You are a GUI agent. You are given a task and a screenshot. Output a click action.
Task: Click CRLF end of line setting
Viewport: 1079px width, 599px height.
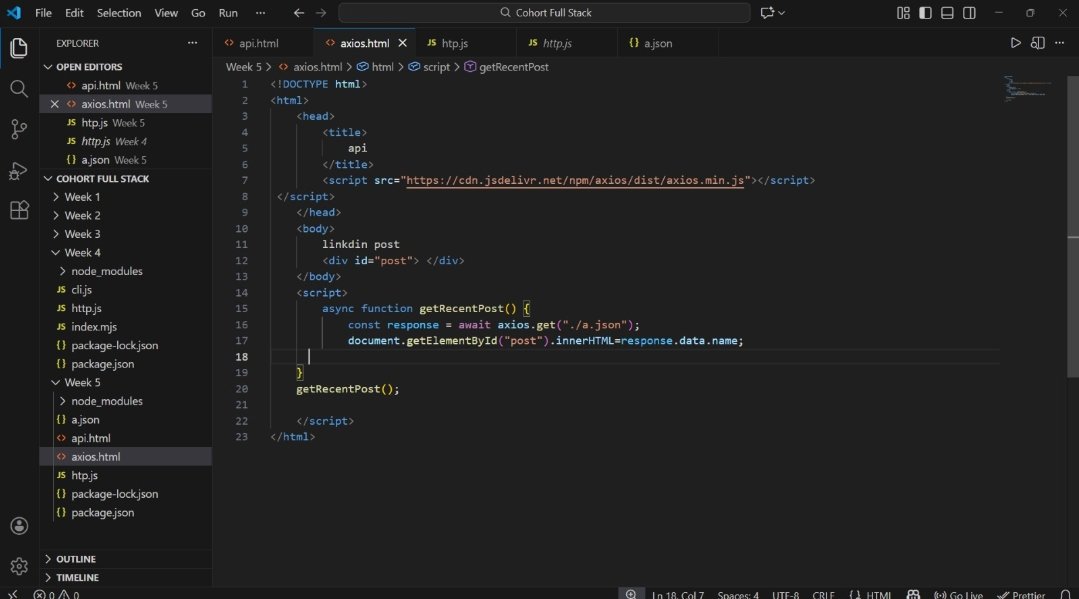click(823, 594)
